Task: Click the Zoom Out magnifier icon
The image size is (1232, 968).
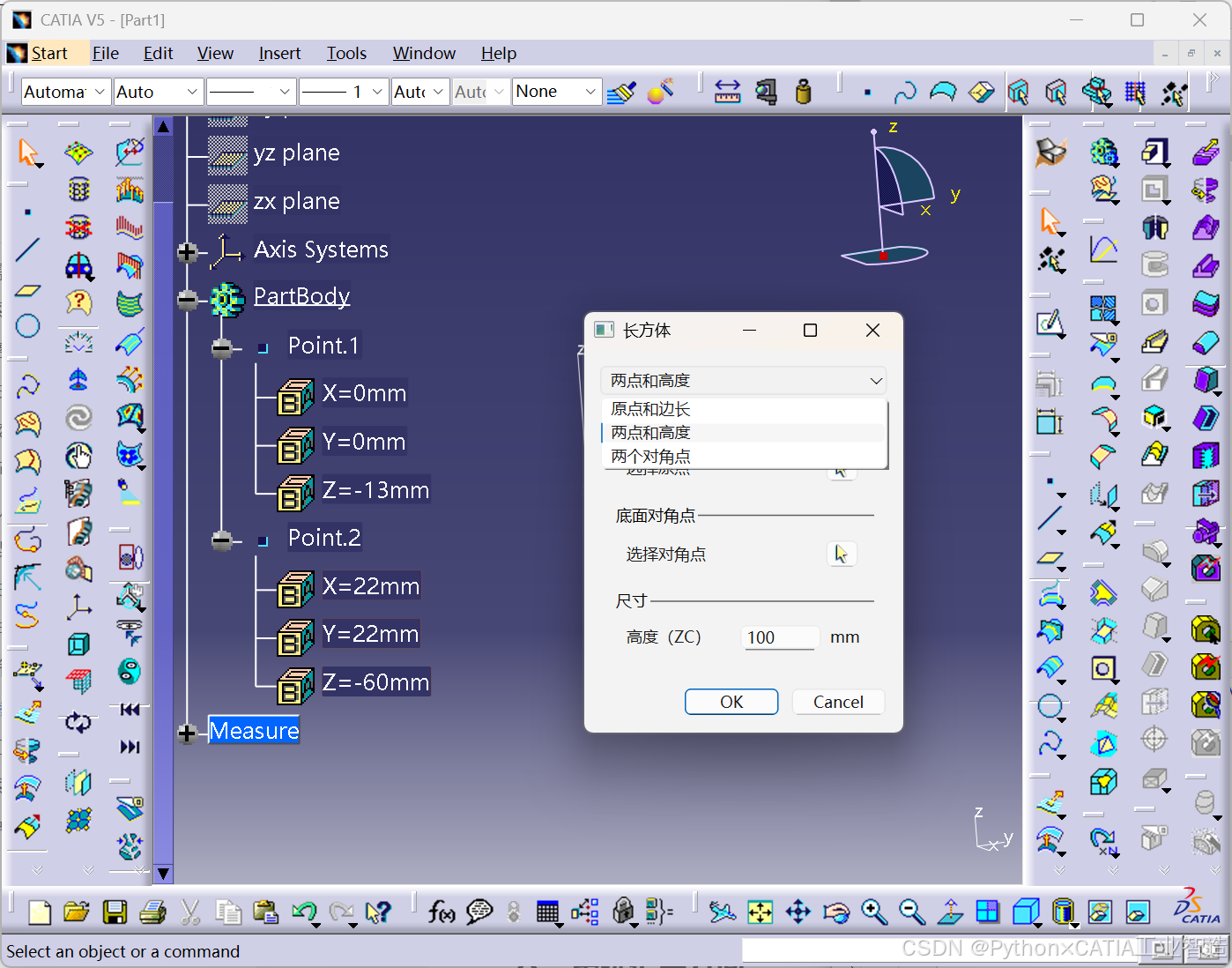Action: [911, 912]
